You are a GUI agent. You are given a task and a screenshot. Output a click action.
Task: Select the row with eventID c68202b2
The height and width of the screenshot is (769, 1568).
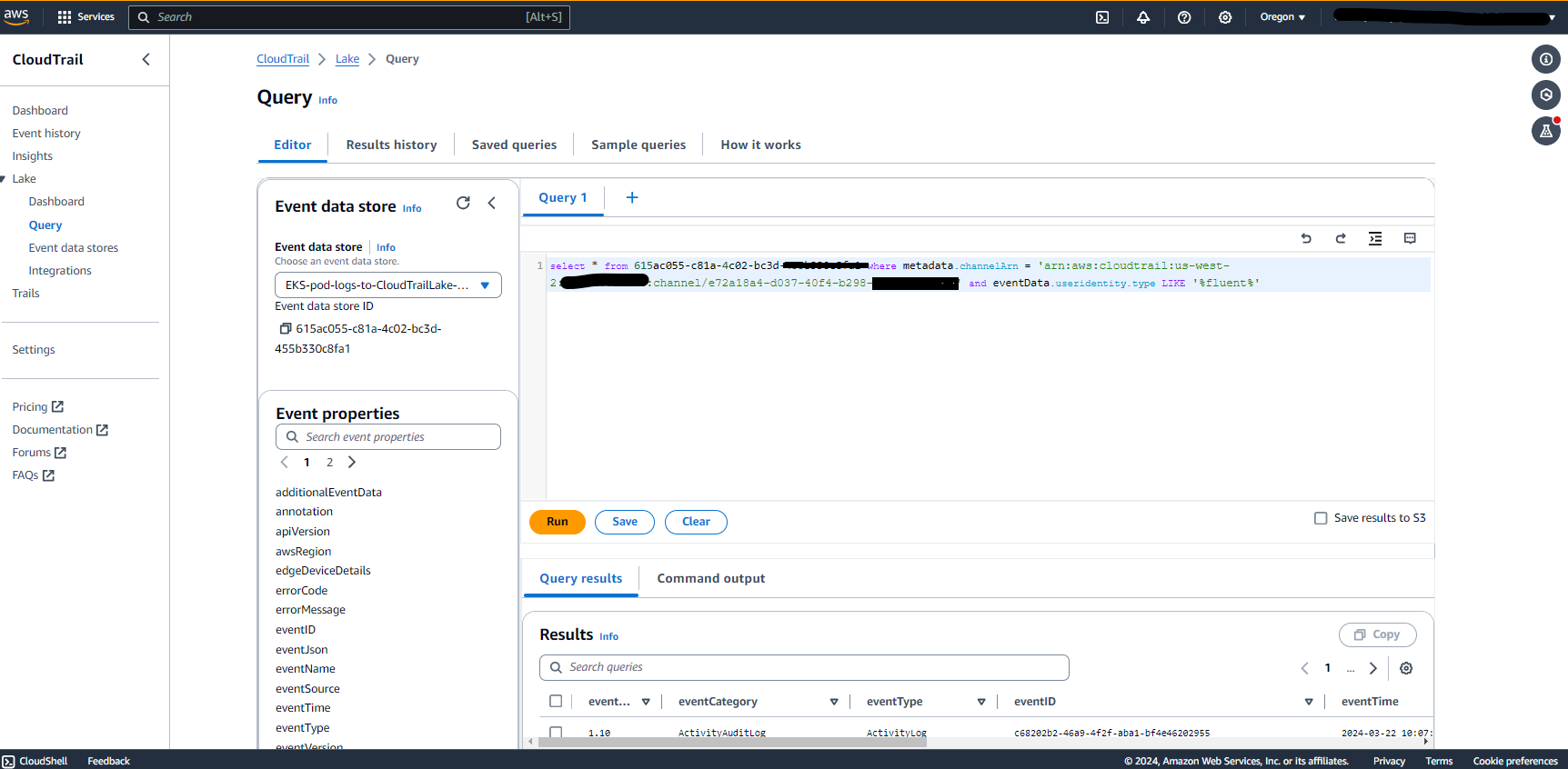pyautogui.click(x=556, y=732)
